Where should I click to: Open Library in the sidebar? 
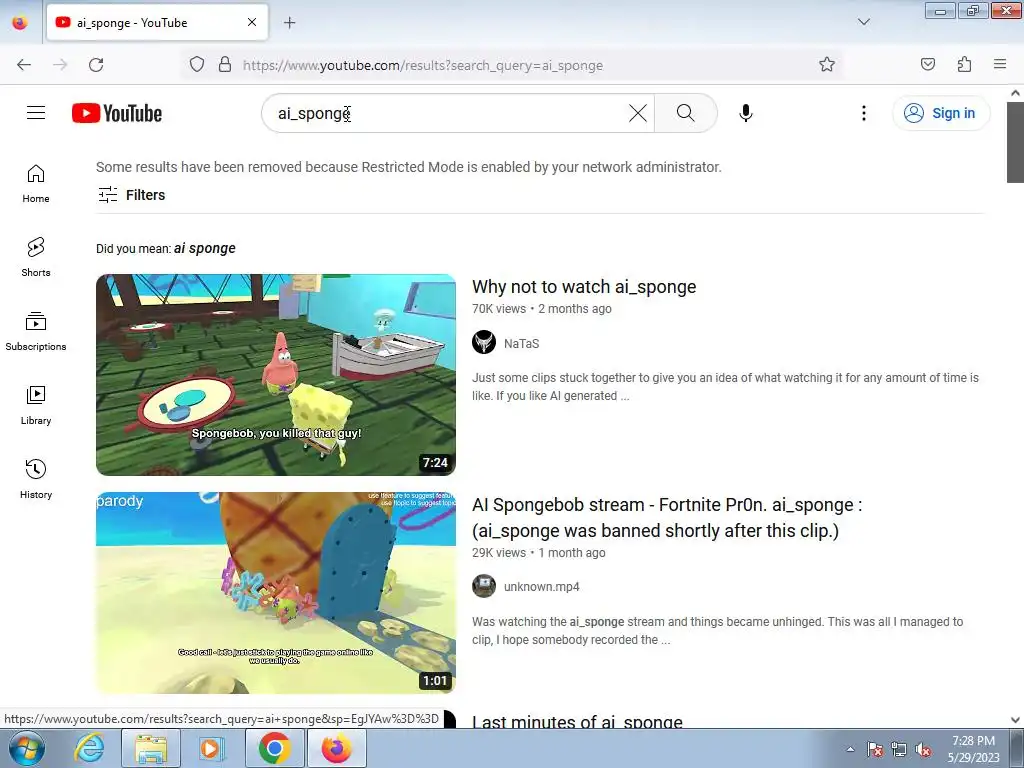pos(36,406)
